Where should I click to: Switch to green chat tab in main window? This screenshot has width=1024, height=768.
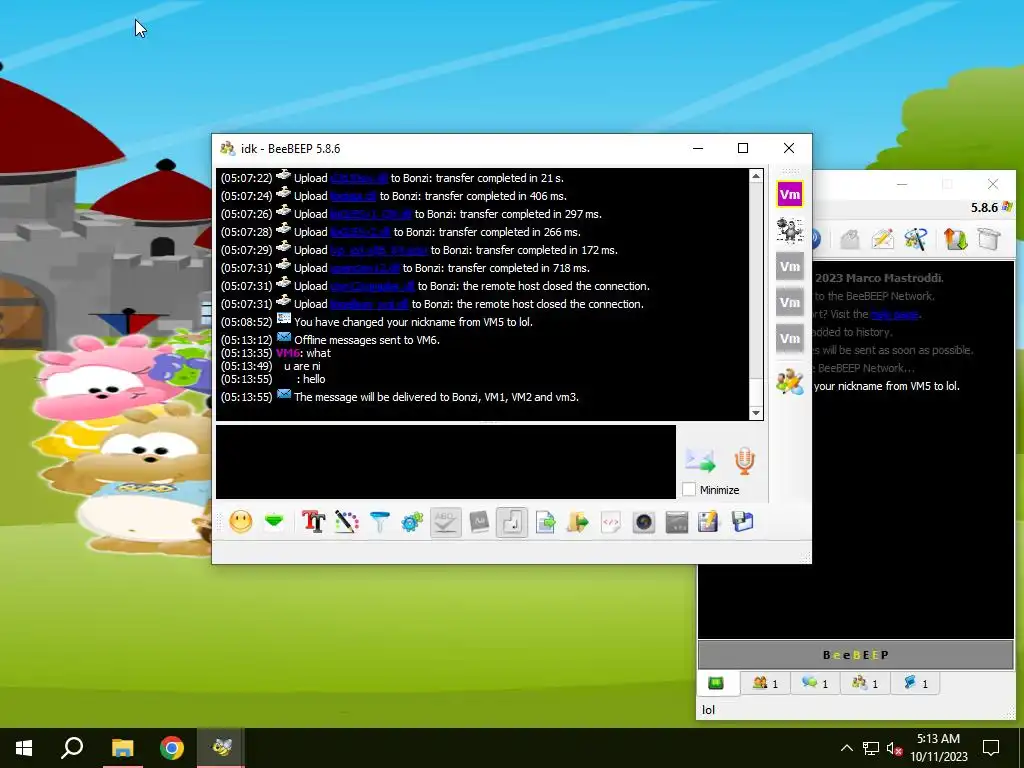[x=716, y=683]
